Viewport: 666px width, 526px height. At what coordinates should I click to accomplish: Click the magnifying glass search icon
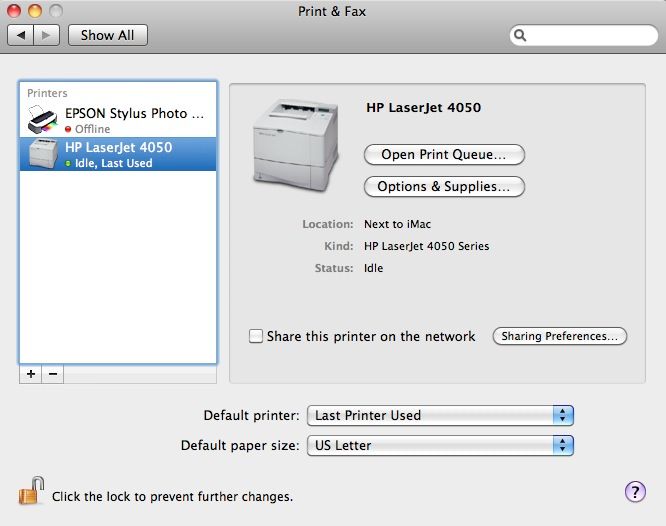[x=521, y=35]
